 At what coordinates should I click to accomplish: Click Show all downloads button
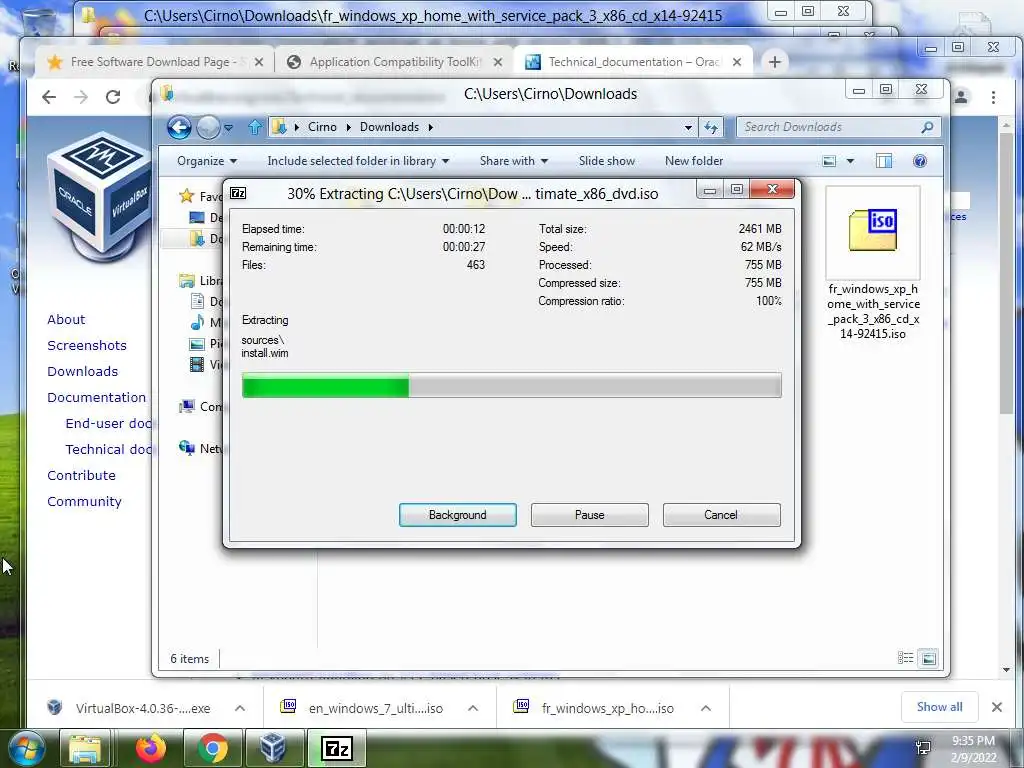click(x=939, y=707)
